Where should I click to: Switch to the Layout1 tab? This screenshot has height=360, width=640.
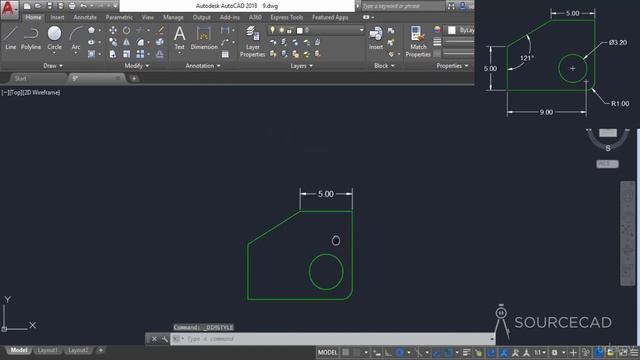click(47, 350)
